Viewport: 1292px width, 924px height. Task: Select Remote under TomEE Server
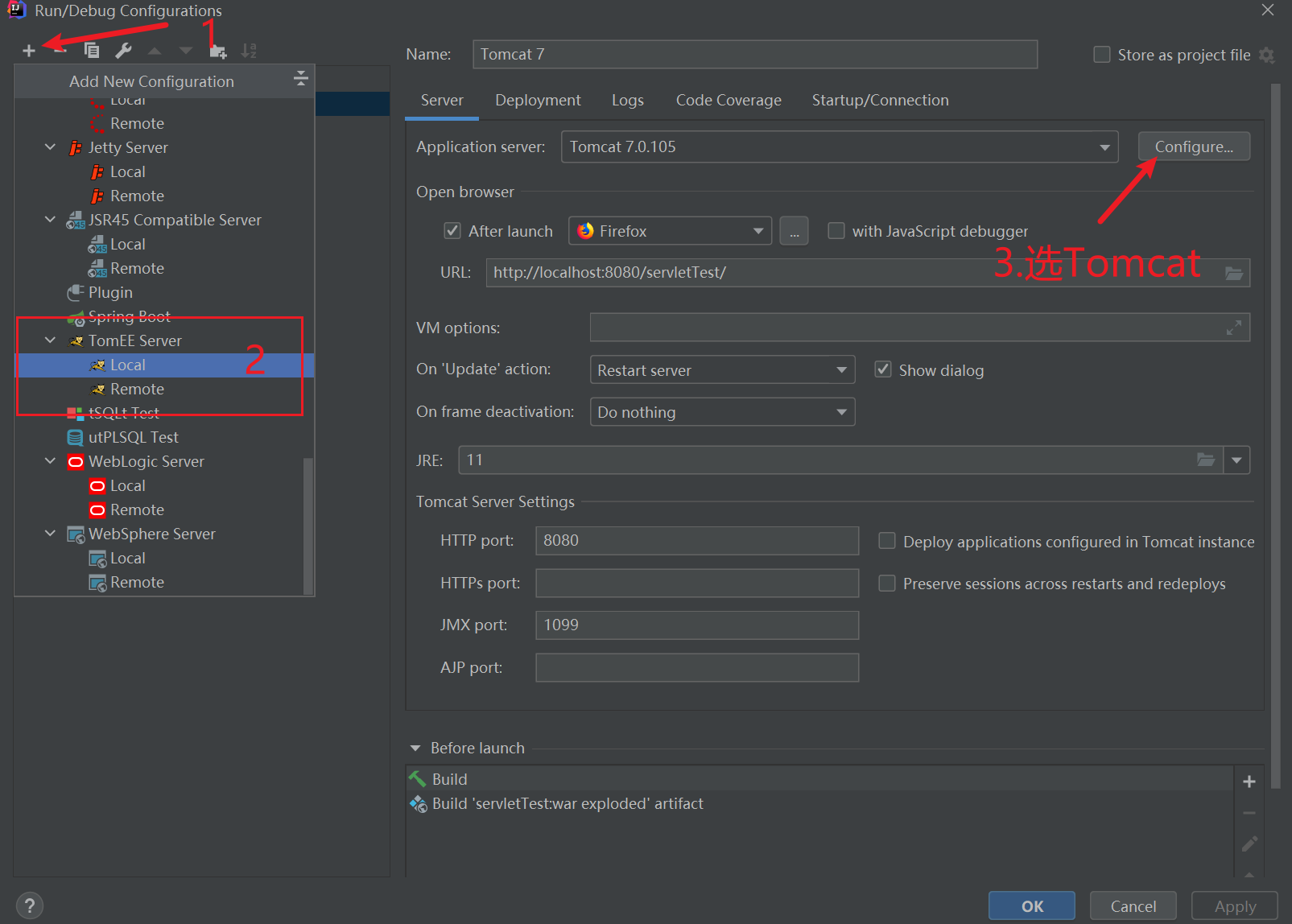click(137, 389)
